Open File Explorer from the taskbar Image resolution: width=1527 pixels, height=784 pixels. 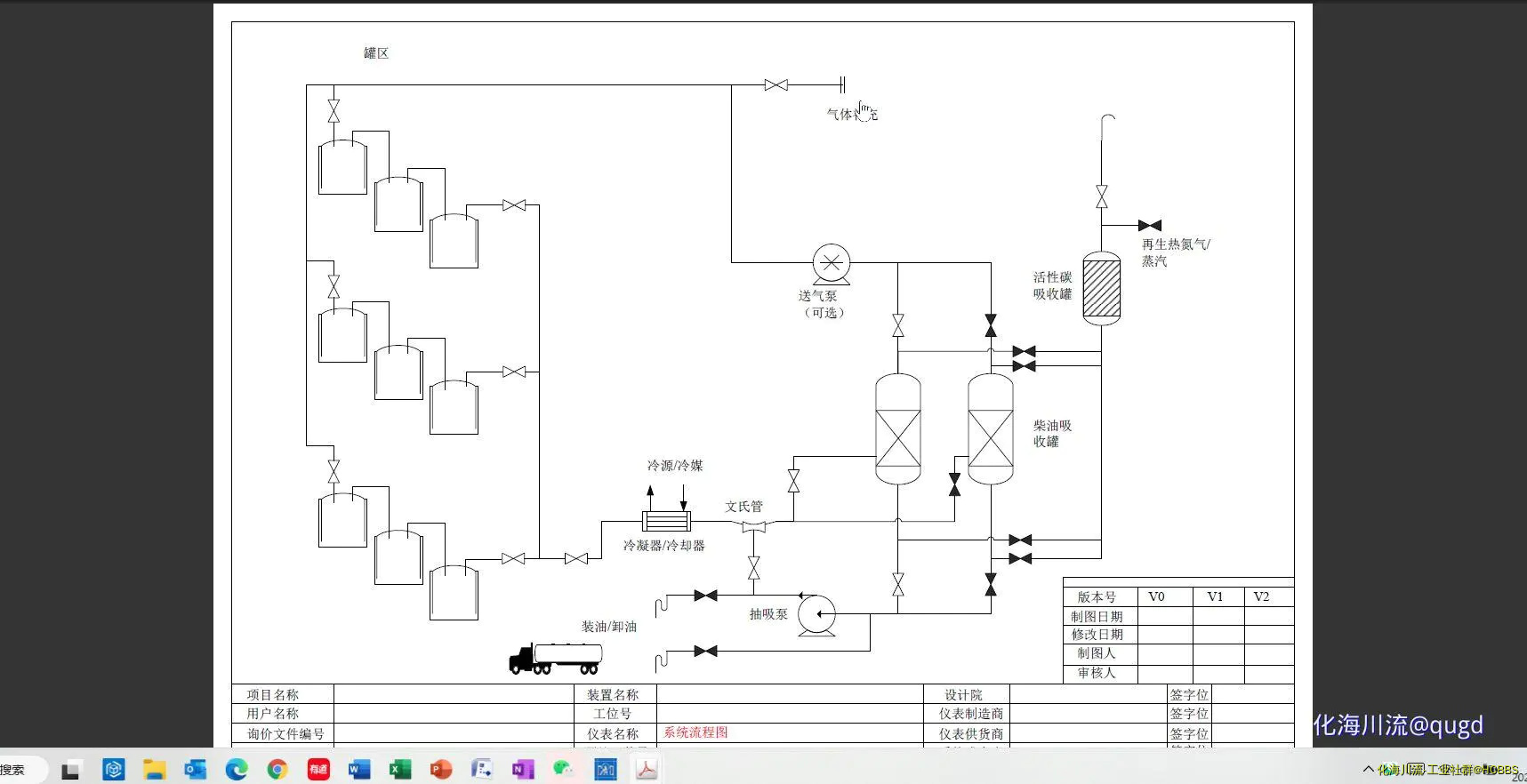click(155, 770)
